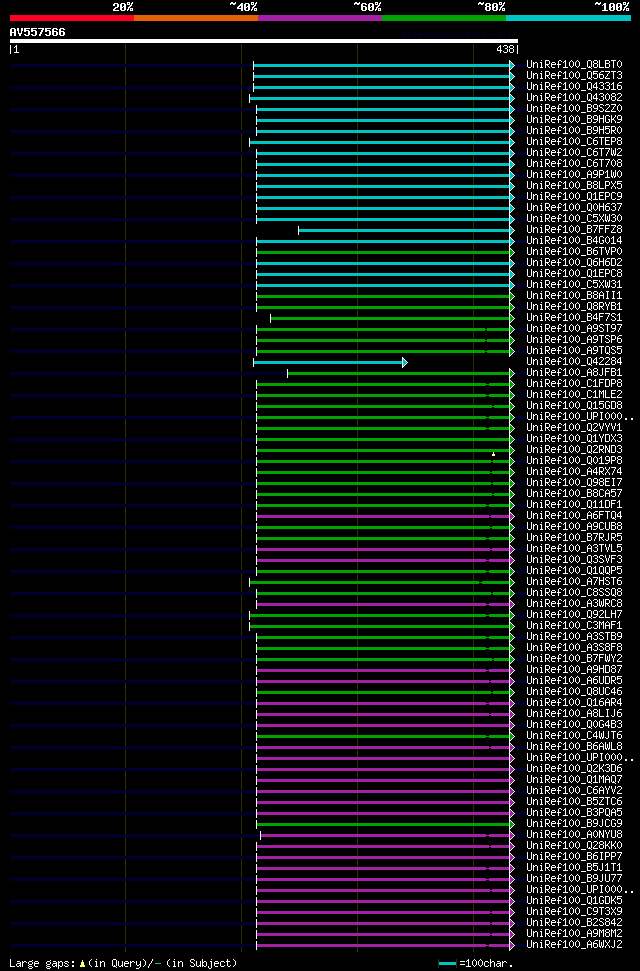Click the purple ~60% legend segment
The image size is (640, 971).
tap(320, 18)
